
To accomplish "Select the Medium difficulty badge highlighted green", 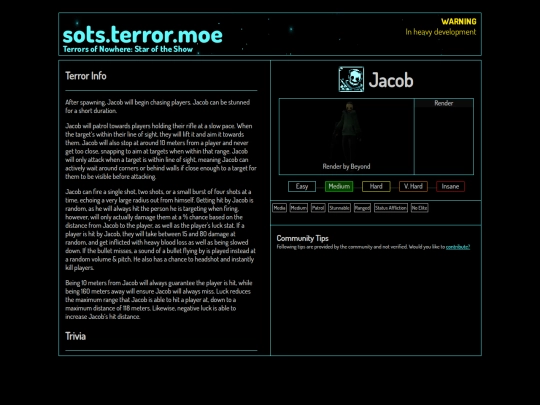I will 339,186.
